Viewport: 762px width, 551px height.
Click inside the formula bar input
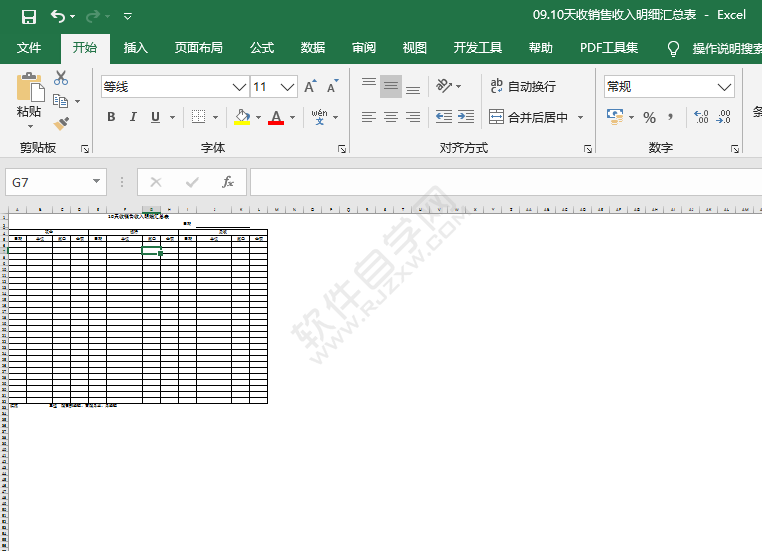[500, 182]
